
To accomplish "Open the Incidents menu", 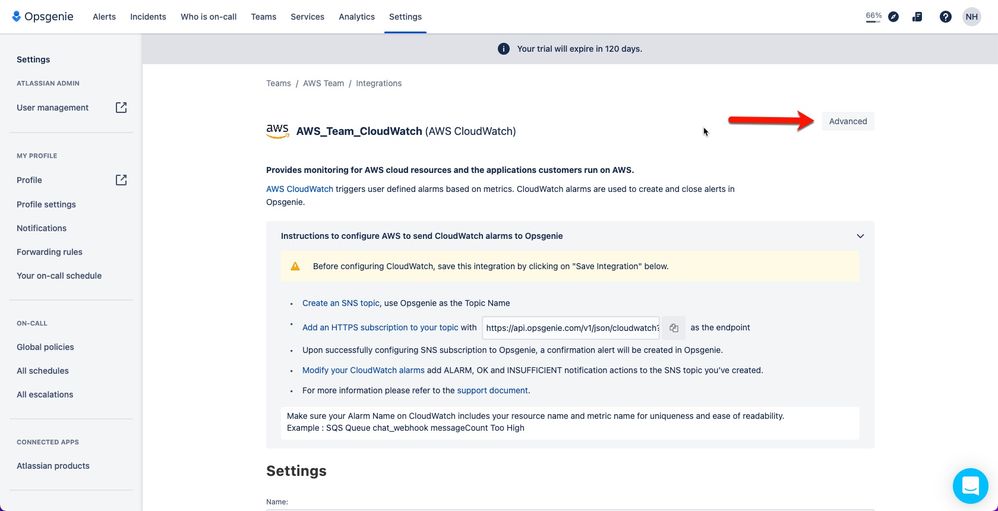I will click(x=148, y=17).
